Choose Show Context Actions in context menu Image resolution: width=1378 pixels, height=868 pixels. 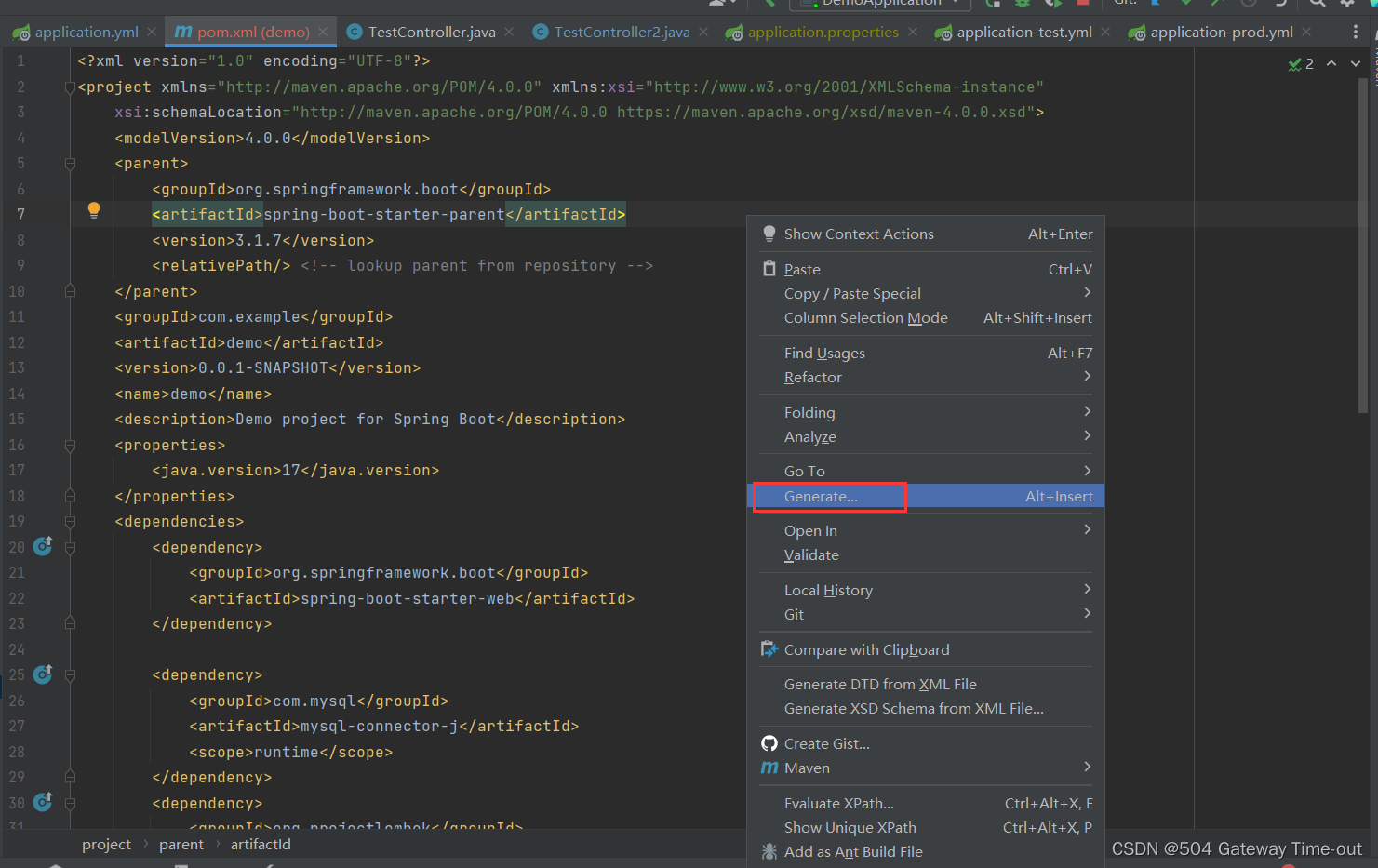pyautogui.click(x=926, y=234)
